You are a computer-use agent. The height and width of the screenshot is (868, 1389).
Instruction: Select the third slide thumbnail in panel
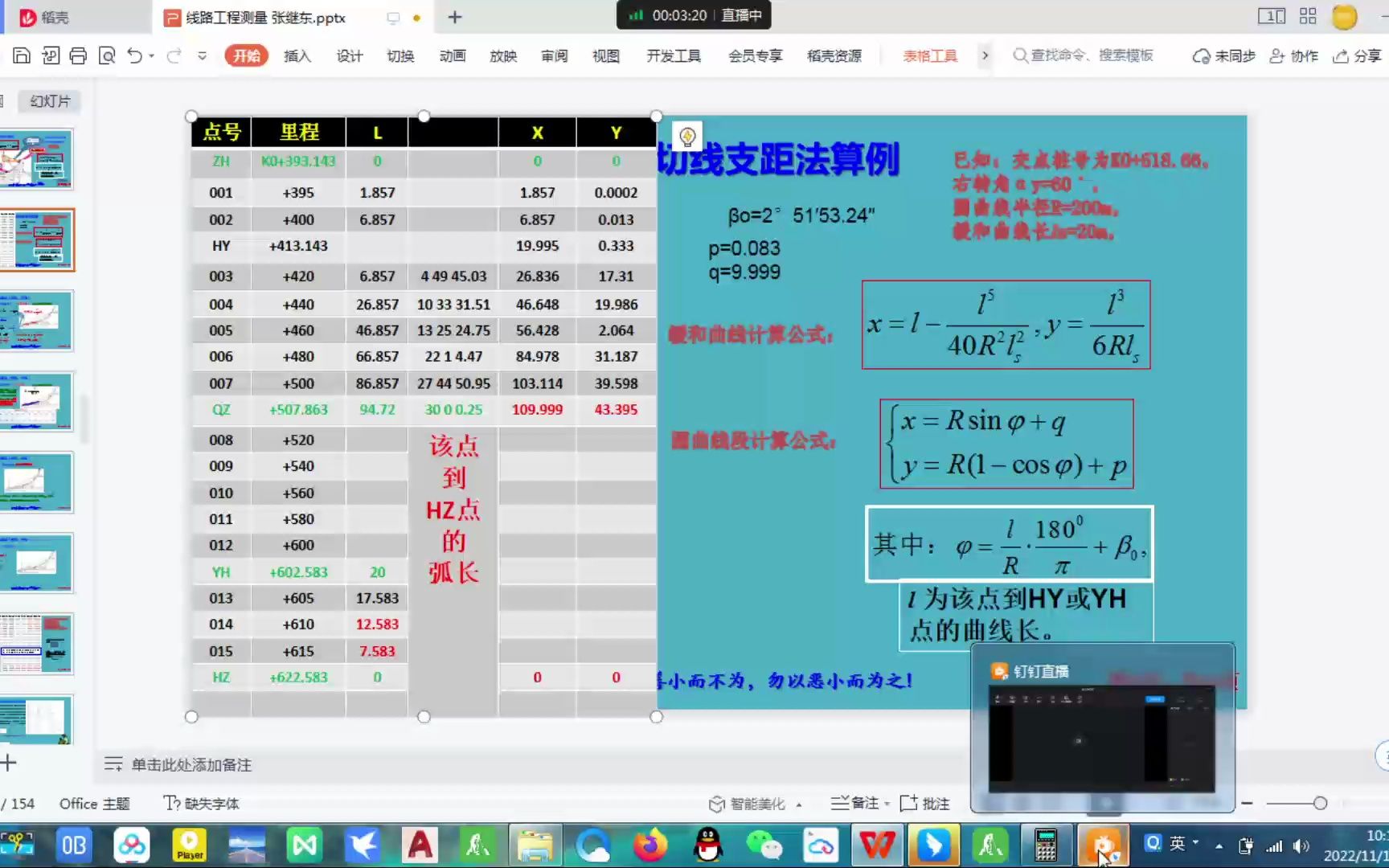tap(36, 321)
